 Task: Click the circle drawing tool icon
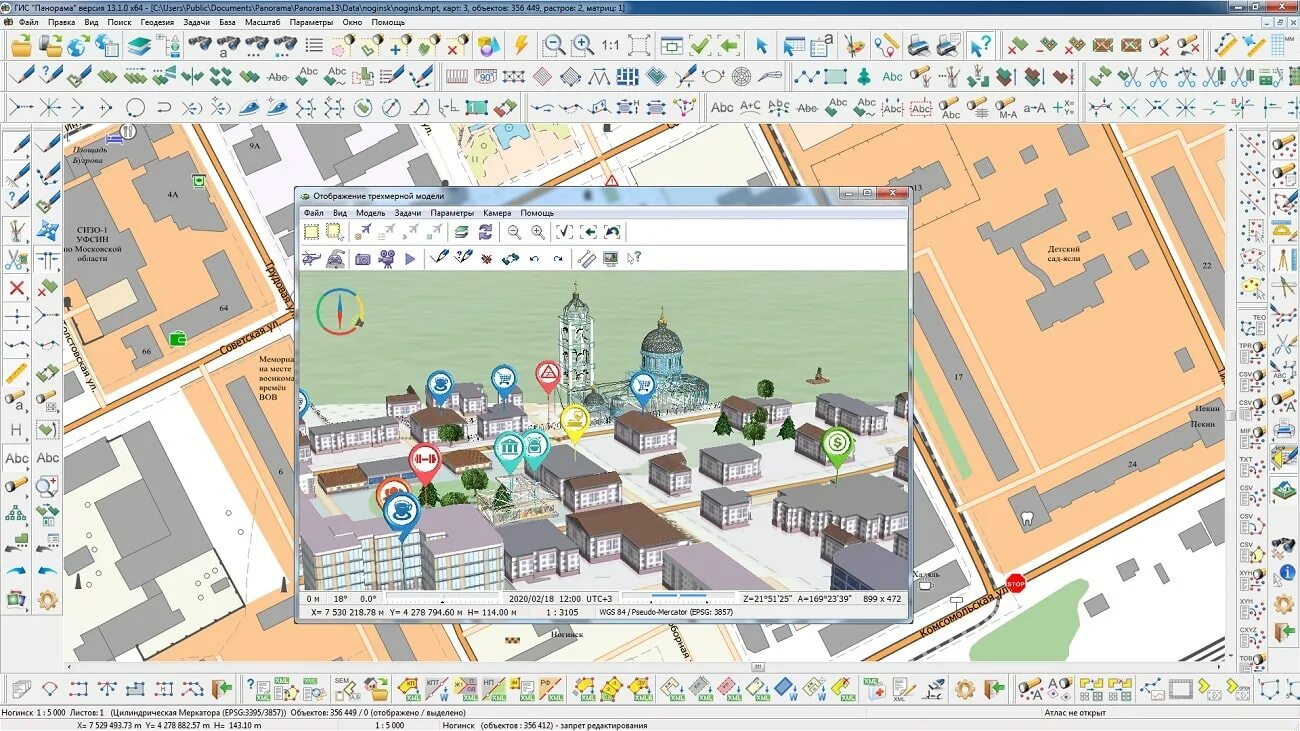[x=135, y=107]
